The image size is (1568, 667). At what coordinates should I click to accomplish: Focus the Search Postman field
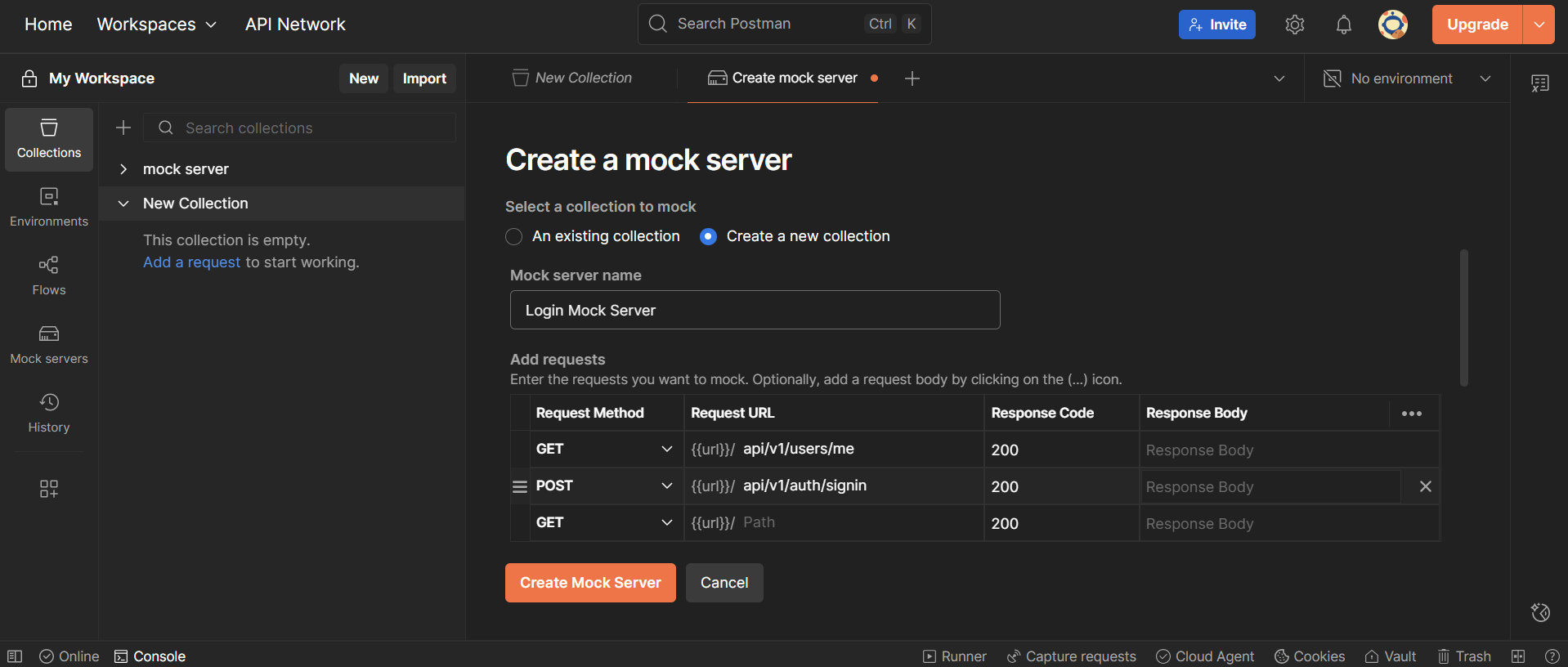(x=784, y=24)
